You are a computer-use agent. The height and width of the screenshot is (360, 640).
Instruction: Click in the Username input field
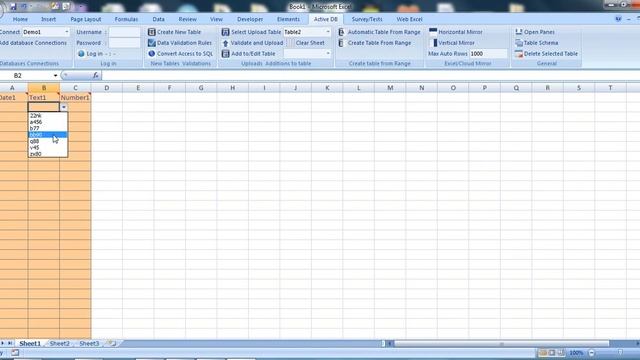124,32
